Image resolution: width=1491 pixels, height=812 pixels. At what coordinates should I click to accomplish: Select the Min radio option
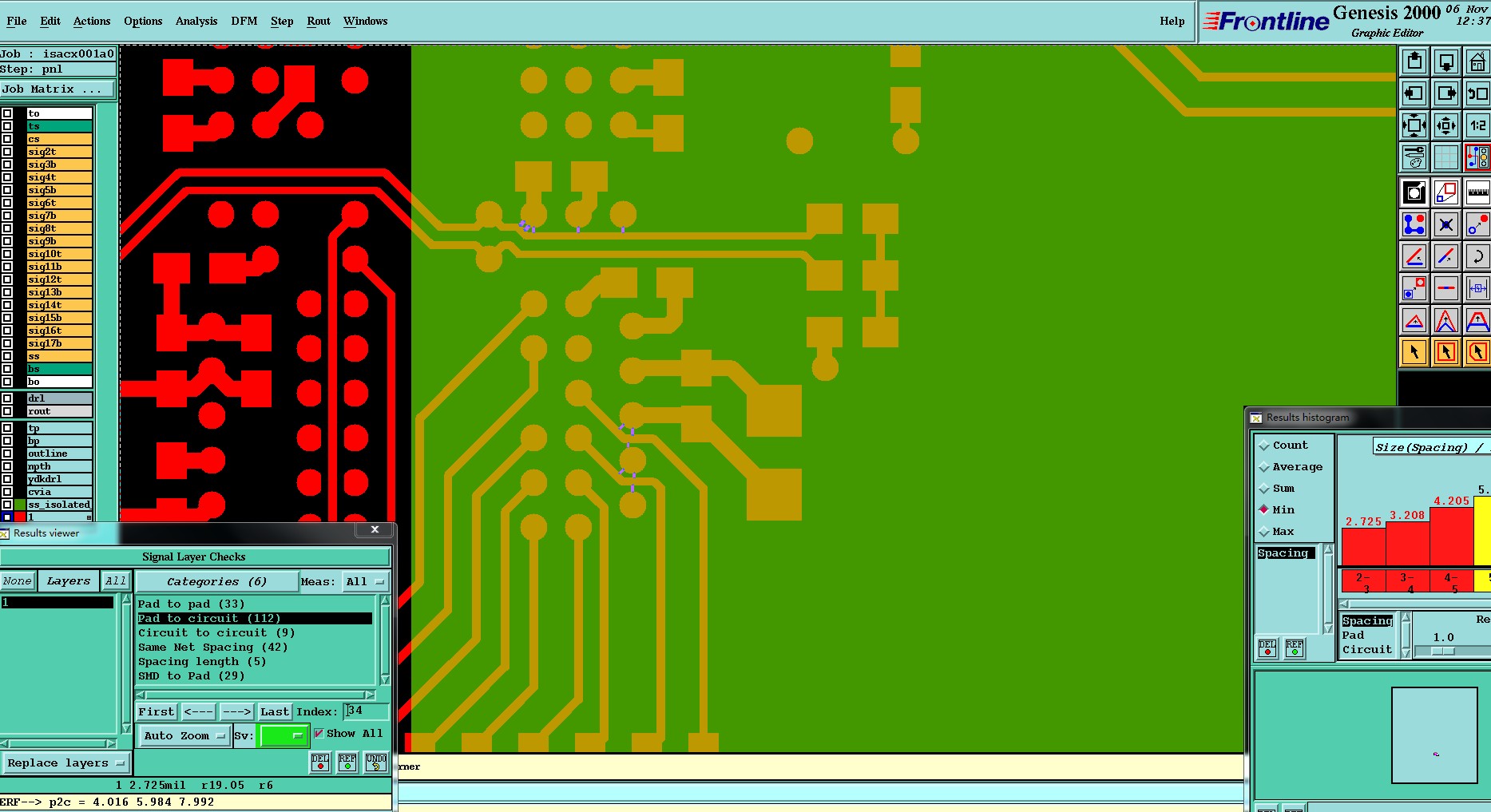[1264, 509]
